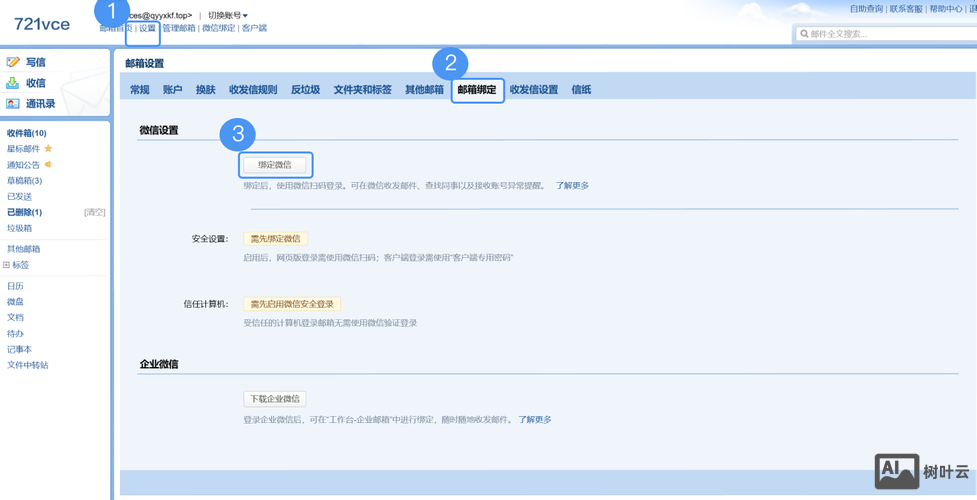Open 了解更多 link under 微信设置
The width and height of the screenshot is (977, 500).
click(x=572, y=185)
